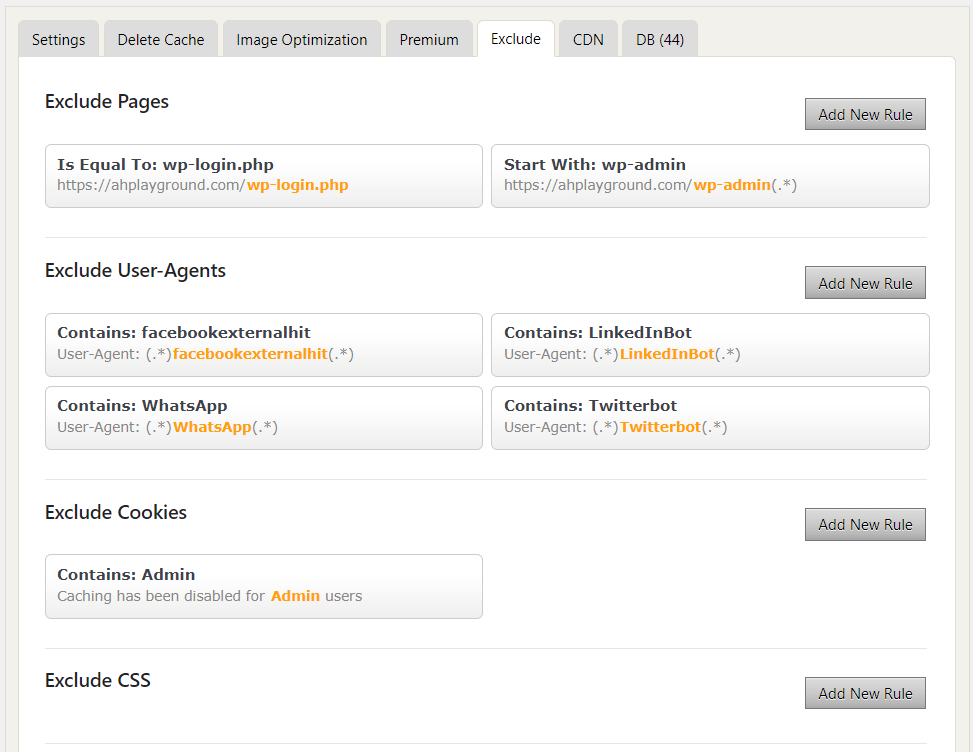Image resolution: width=973 pixels, height=752 pixels.
Task: Open the Premium tab
Action: coord(429,40)
